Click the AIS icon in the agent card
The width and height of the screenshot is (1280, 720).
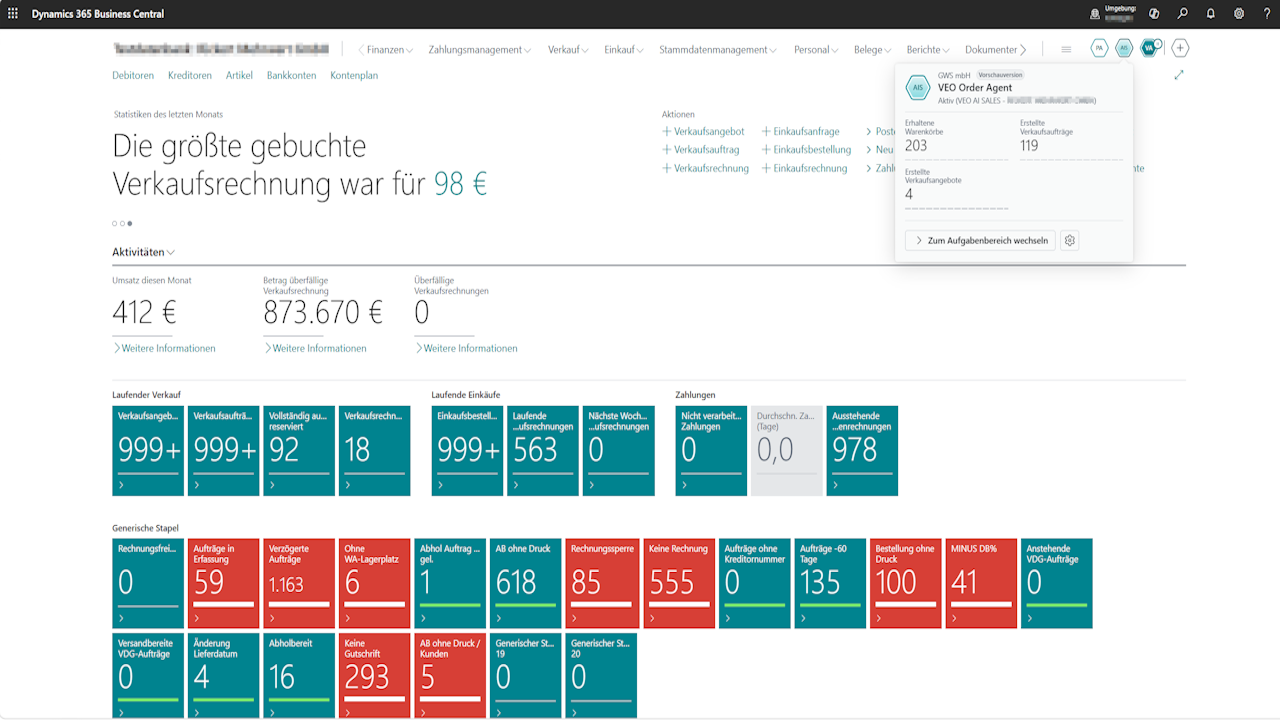pyautogui.click(x=917, y=88)
